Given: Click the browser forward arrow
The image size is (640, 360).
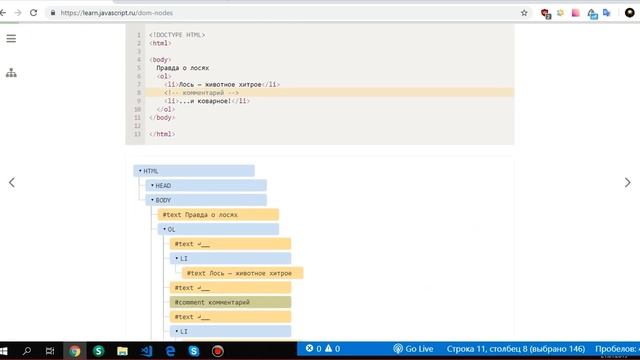Looking at the screenshot, I should click(18, 13).
